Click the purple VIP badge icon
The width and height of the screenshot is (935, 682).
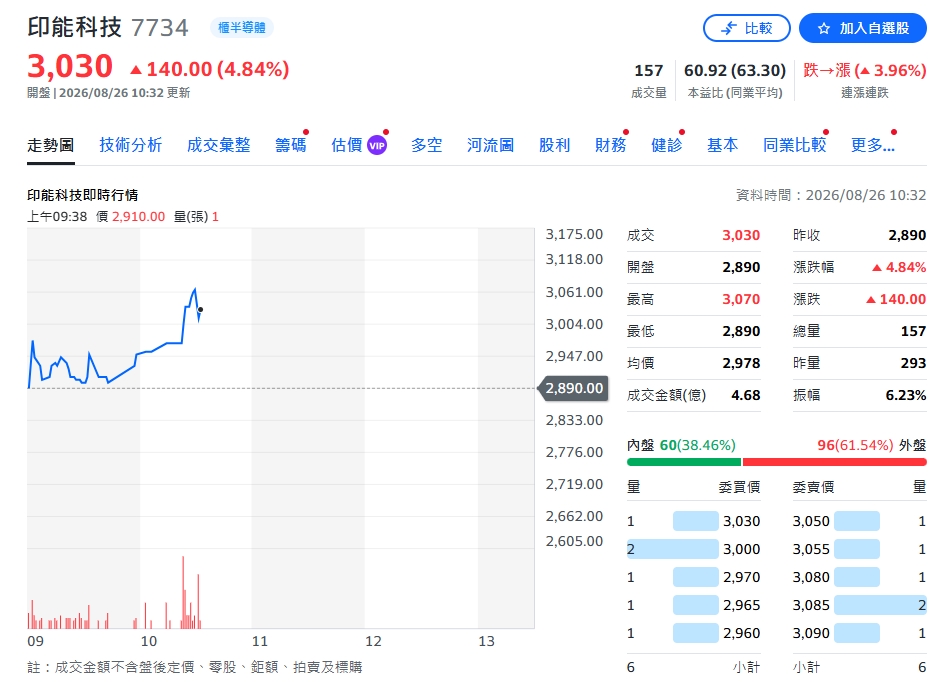pos(377,145)
